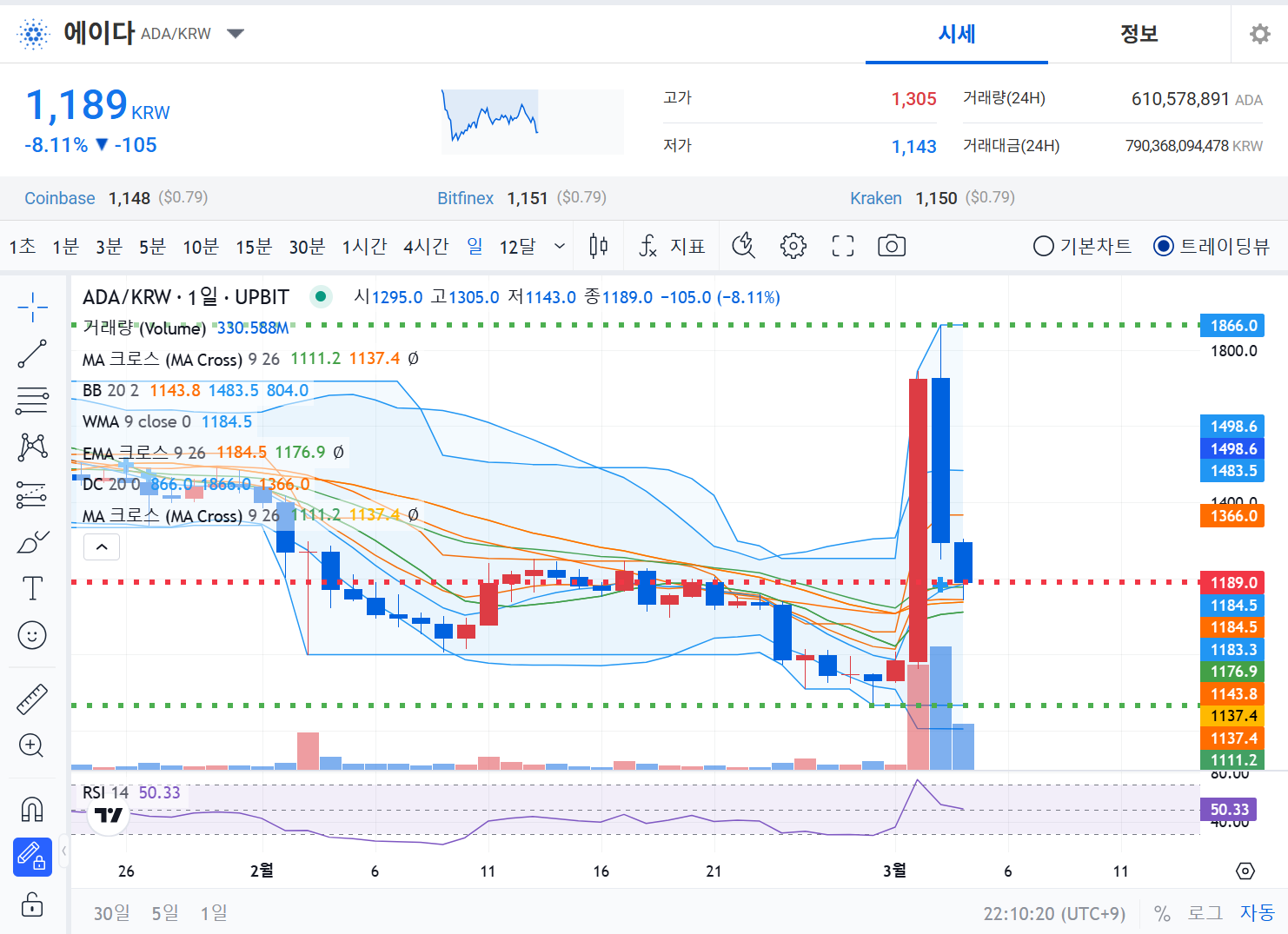Choose the 15분 interval
The height and width of the screenshot is (934, 1288).
(x=254, y=247)
